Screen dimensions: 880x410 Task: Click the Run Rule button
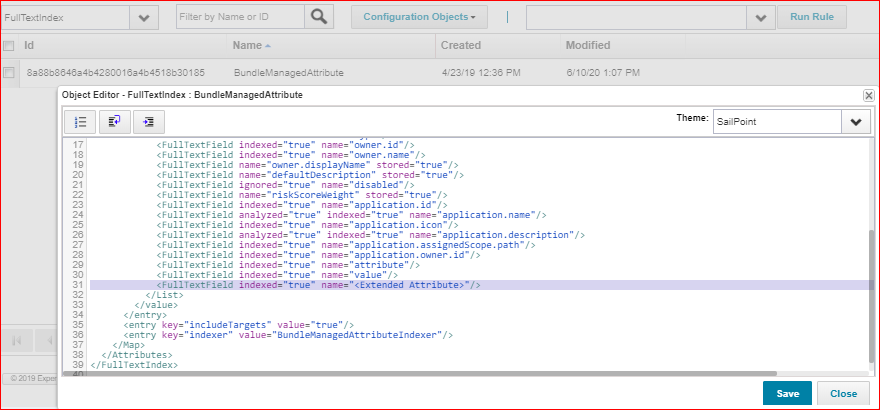coord(811,17)
